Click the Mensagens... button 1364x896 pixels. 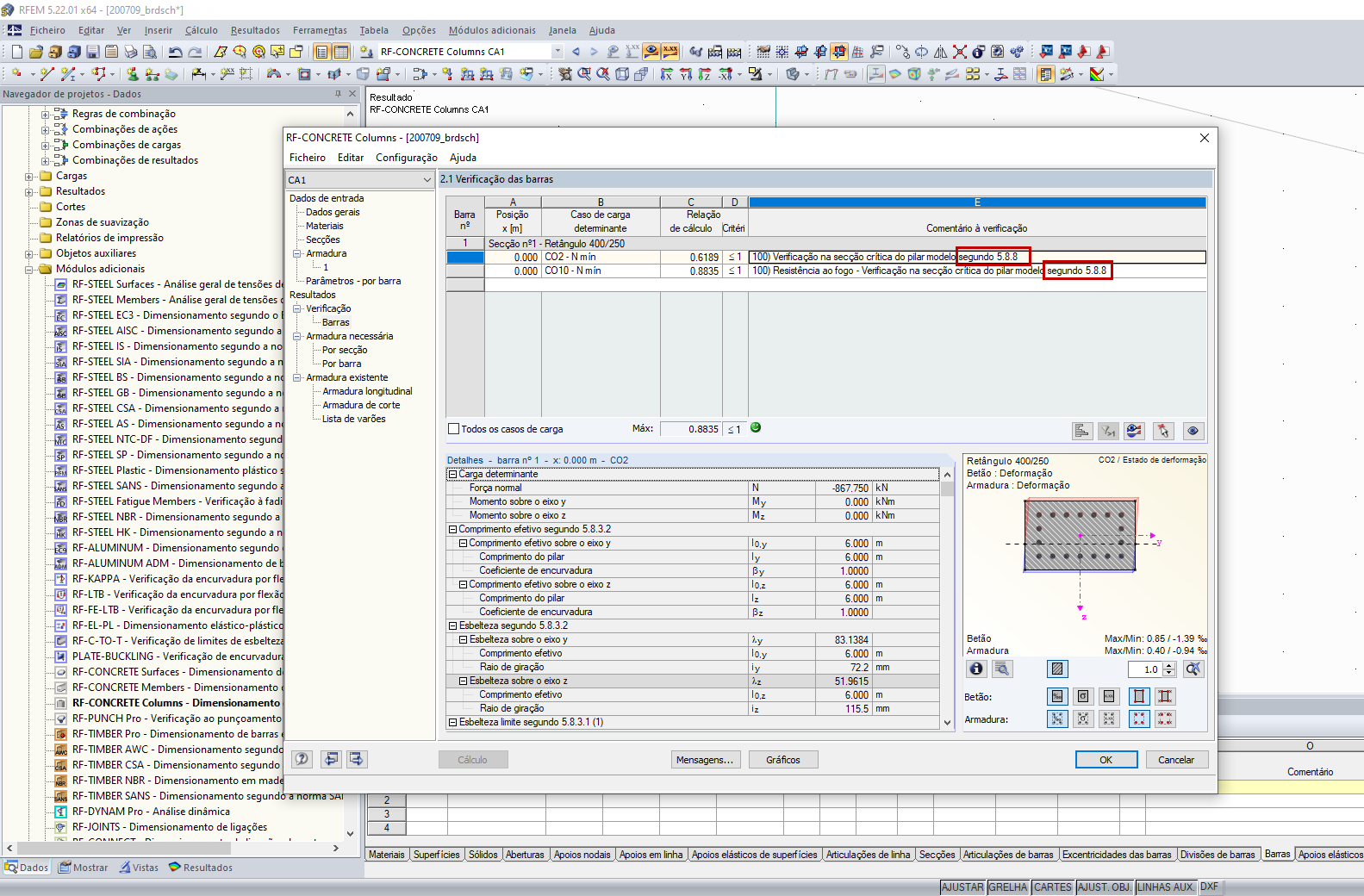[705, 760]
